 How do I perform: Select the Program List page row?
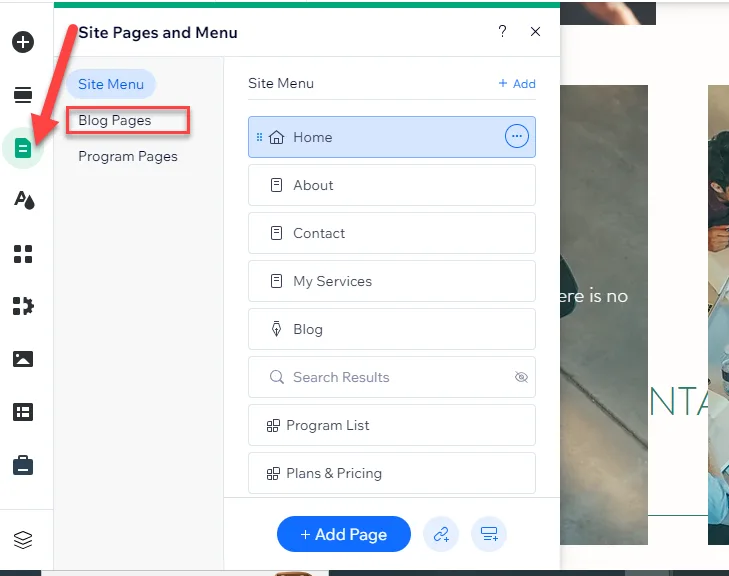pyautogui.click(x=391, y=425)
